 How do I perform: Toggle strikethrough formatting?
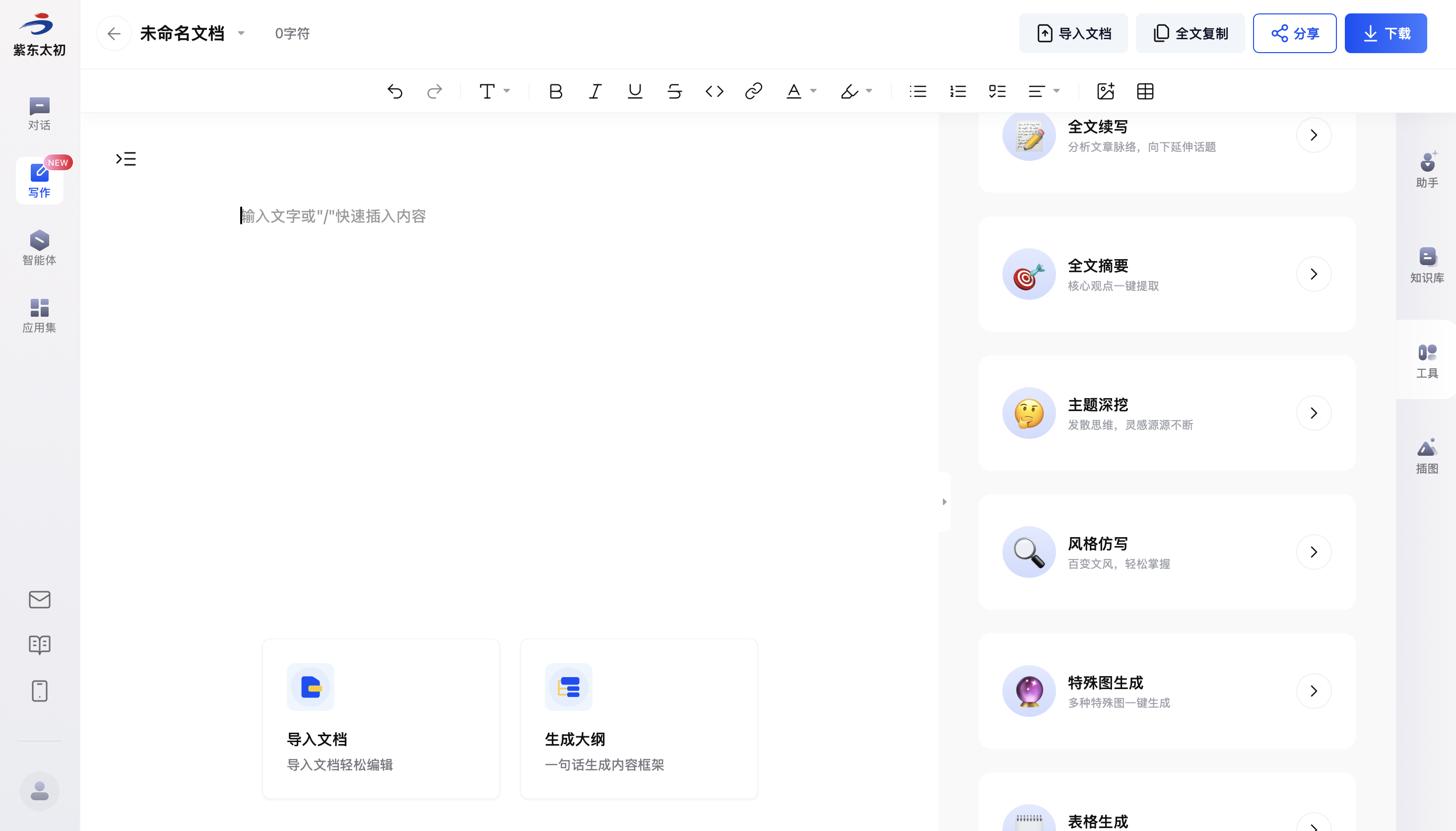click(x=674, y=91)
